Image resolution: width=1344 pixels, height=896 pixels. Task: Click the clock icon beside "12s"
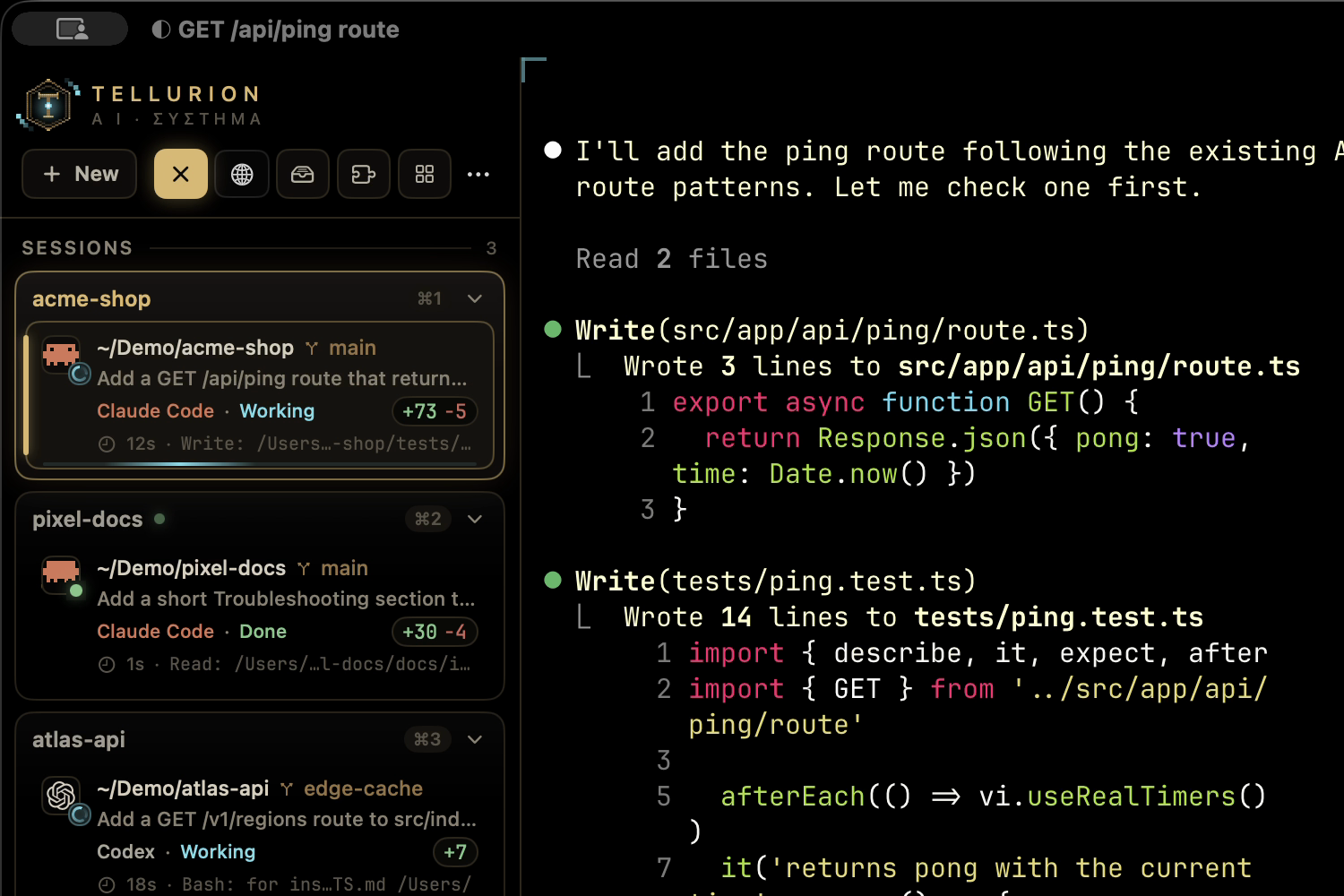tap(107, 444)
